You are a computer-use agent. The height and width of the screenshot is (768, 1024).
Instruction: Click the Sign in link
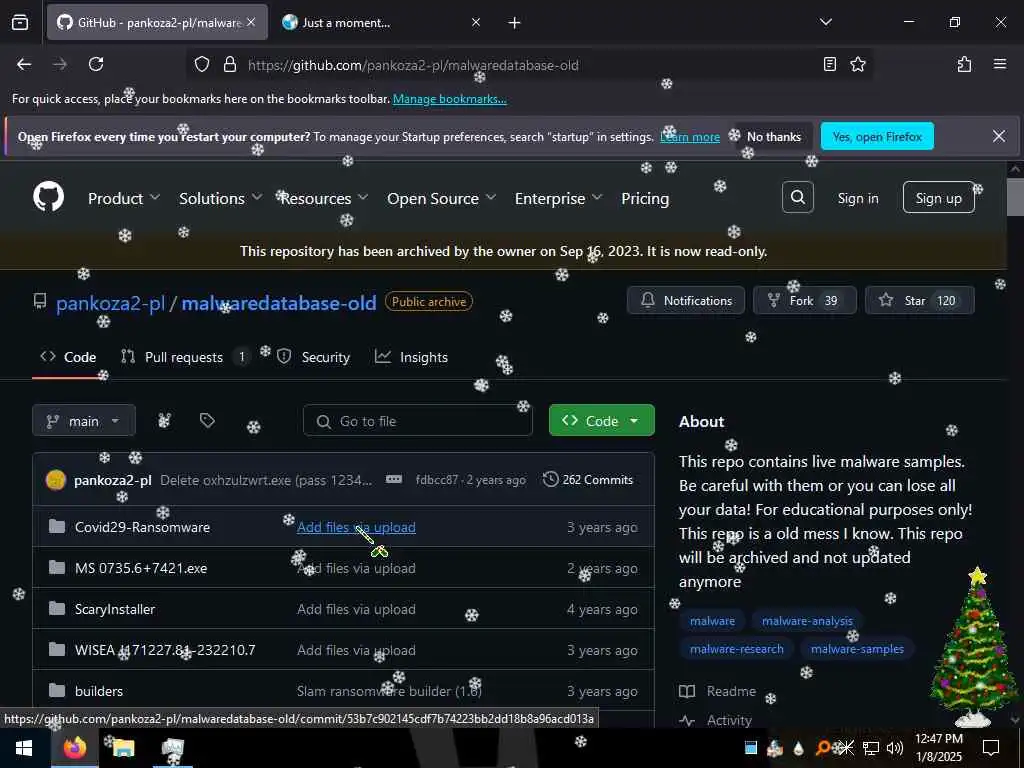pyautogui.click(x=857, y=199)
